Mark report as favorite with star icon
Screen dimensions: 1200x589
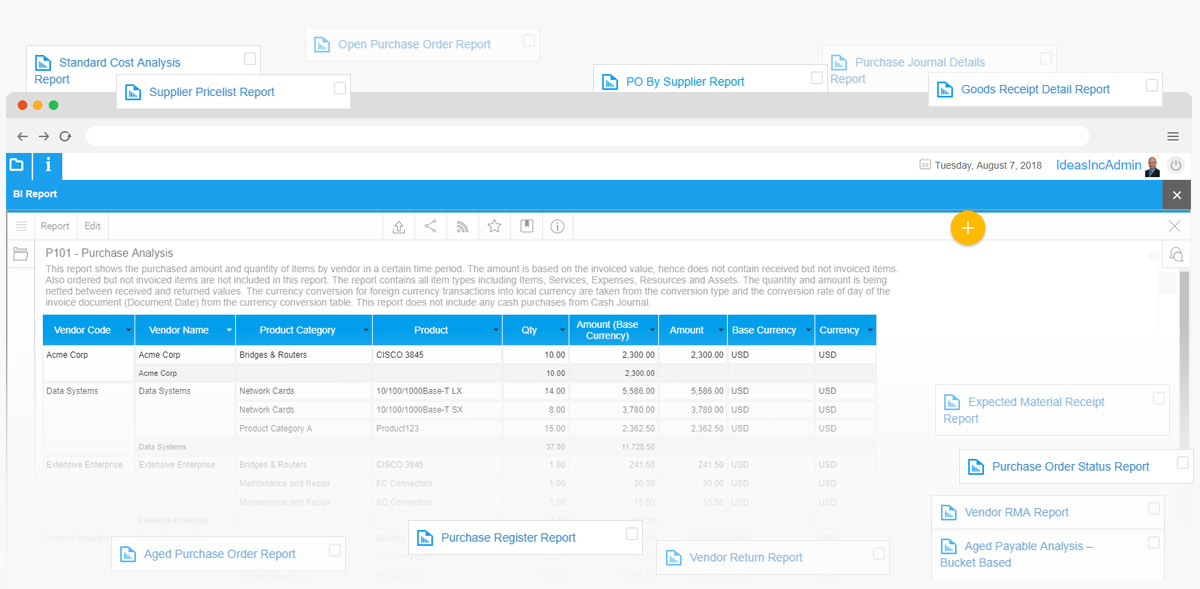pyautogui.click(x=494, y=227)
